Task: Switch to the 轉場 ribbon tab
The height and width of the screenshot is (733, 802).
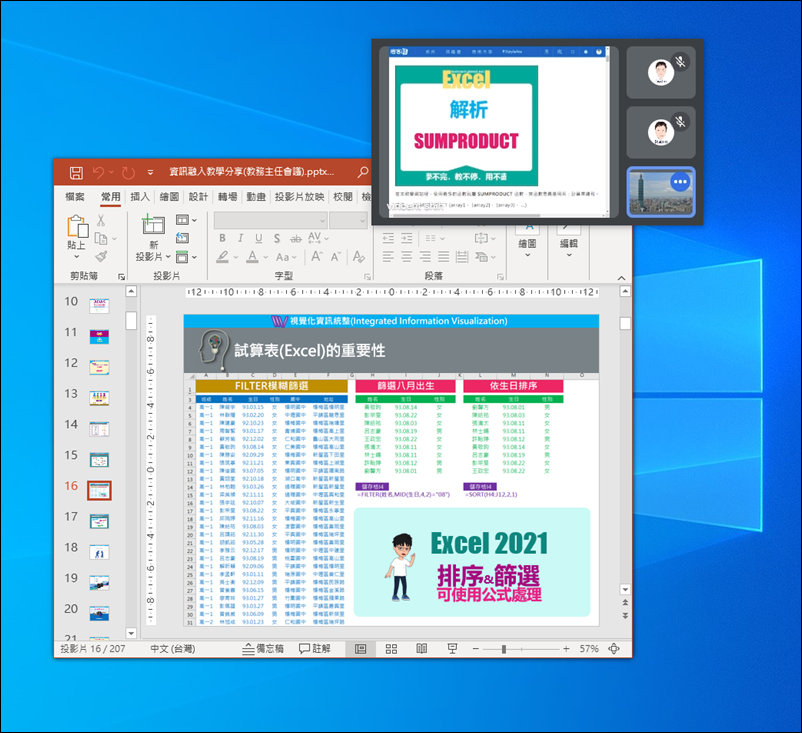Action: [x=228, y=196]
